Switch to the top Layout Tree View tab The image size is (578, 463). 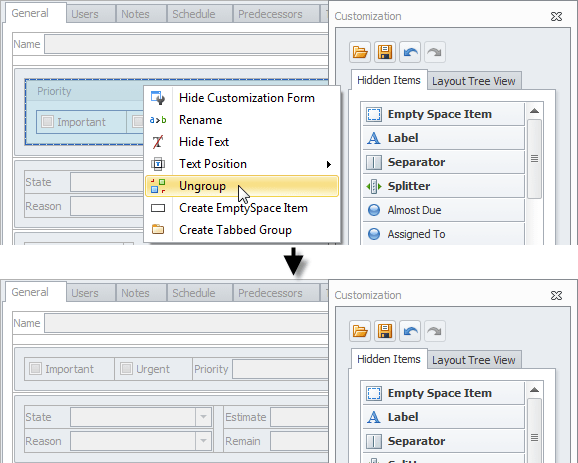474,81
